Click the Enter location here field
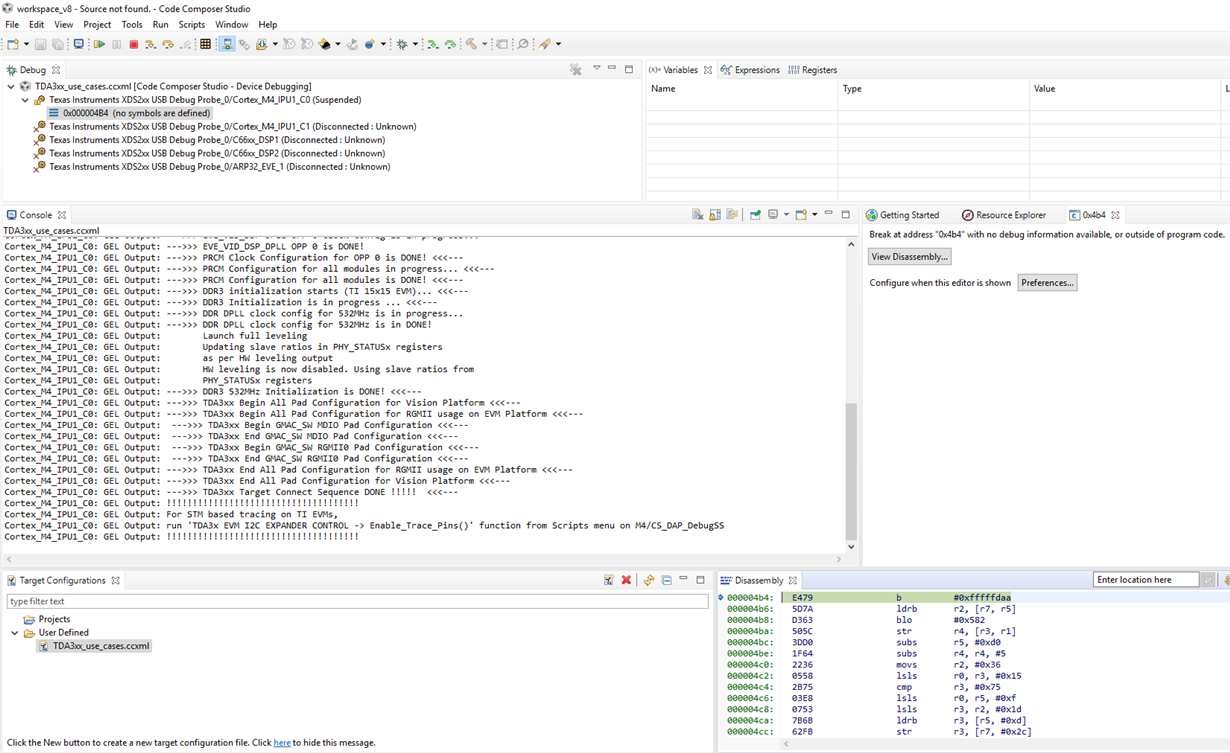Screen dimensions: 1230x753 click(1146, 580)
